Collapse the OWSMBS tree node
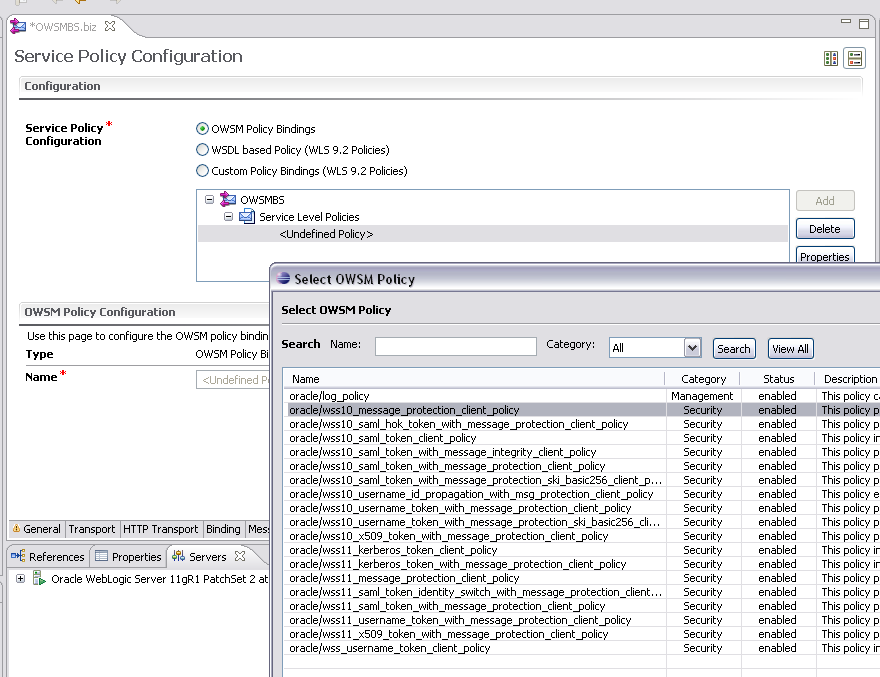Screen dimensions: 880x677 [209, 200]
